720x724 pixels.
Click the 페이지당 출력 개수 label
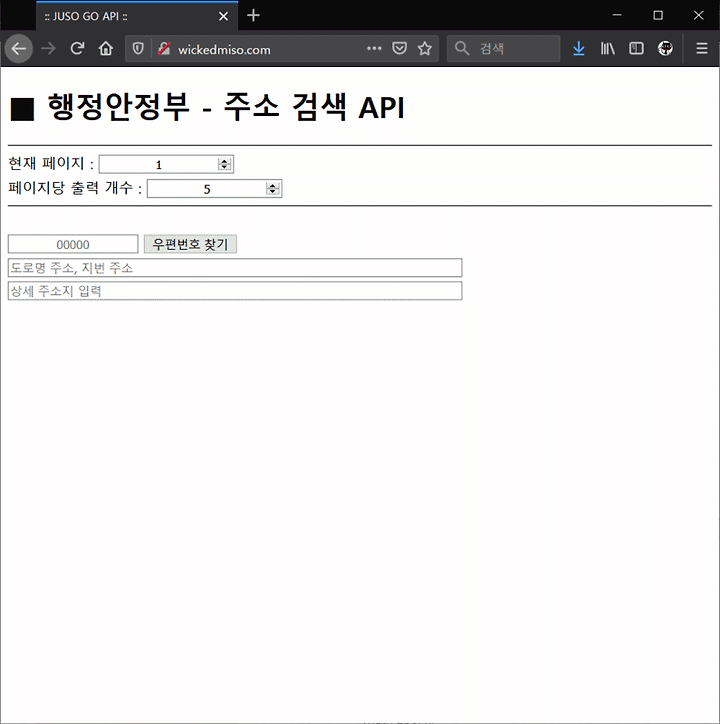(75, 188)
